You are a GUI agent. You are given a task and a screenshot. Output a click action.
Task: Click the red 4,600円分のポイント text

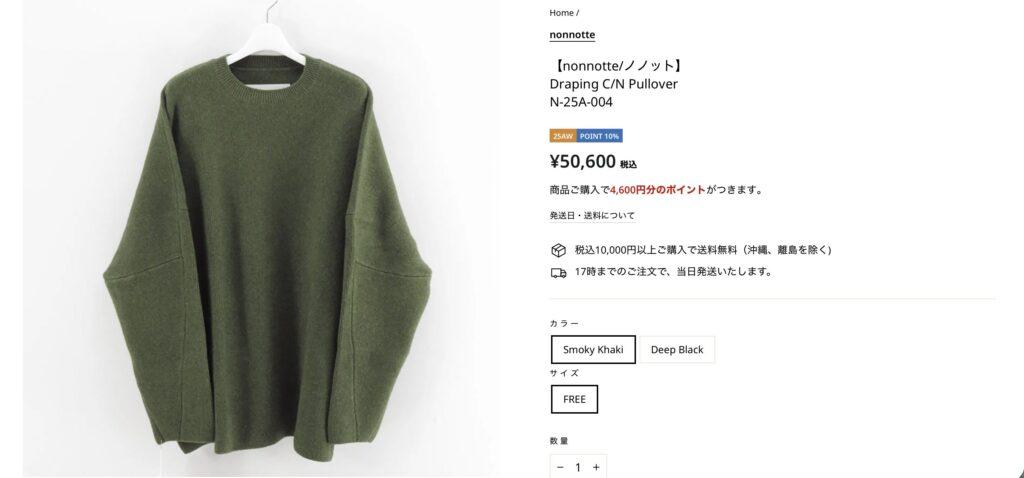click(x=657, y=190)
